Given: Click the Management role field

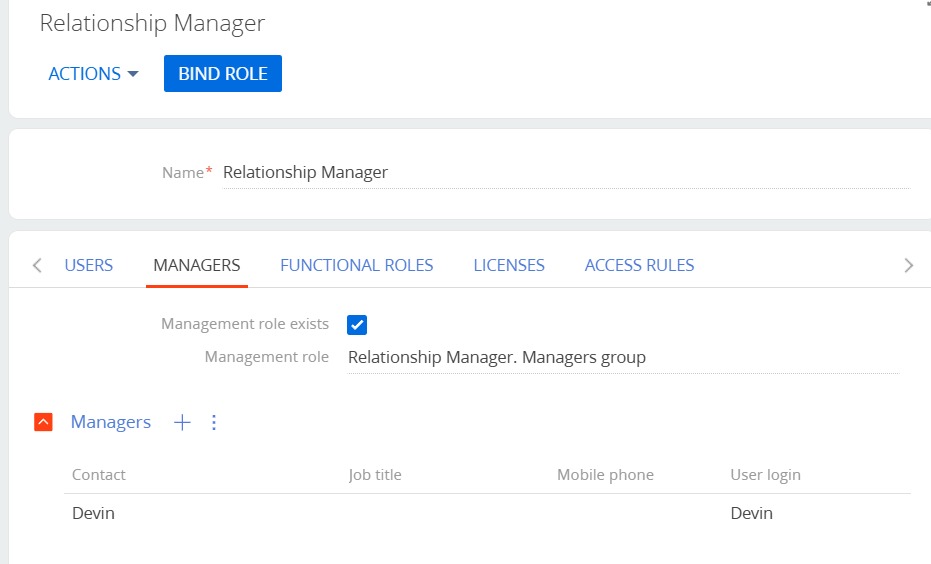Looking at the screenshot, I should pos(622,357).
